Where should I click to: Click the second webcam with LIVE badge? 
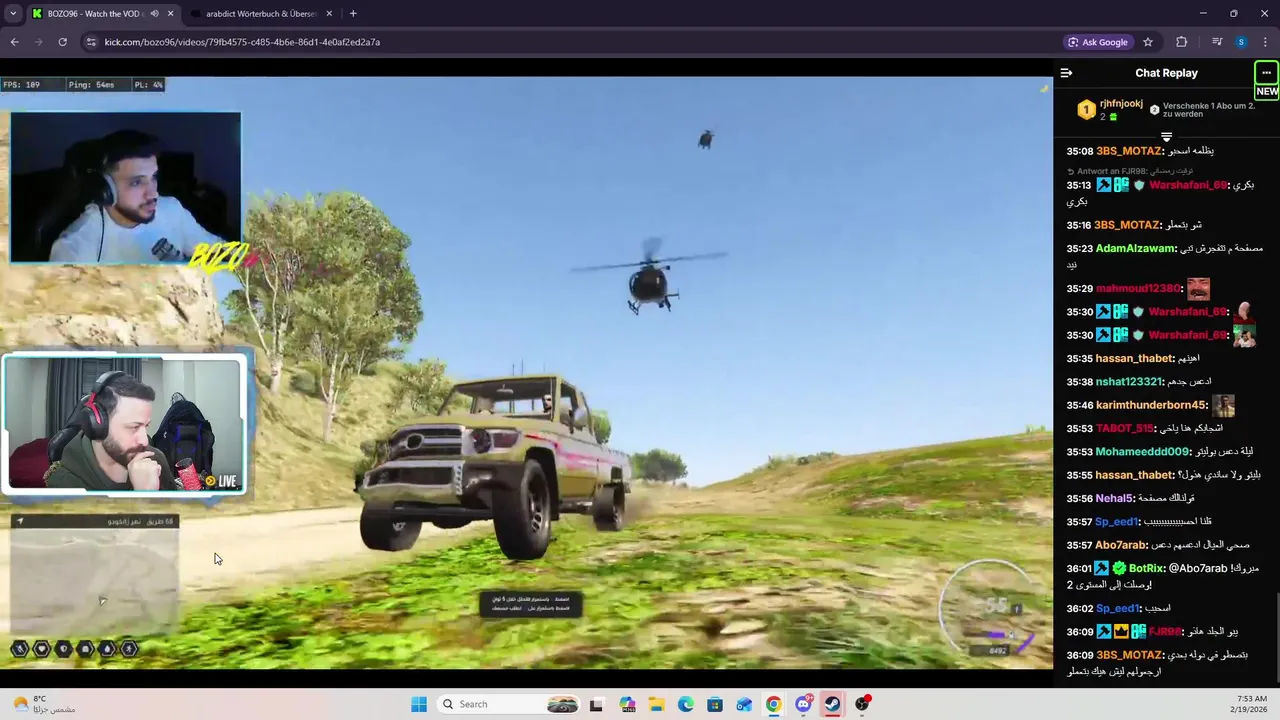click(x=125, y=424)
